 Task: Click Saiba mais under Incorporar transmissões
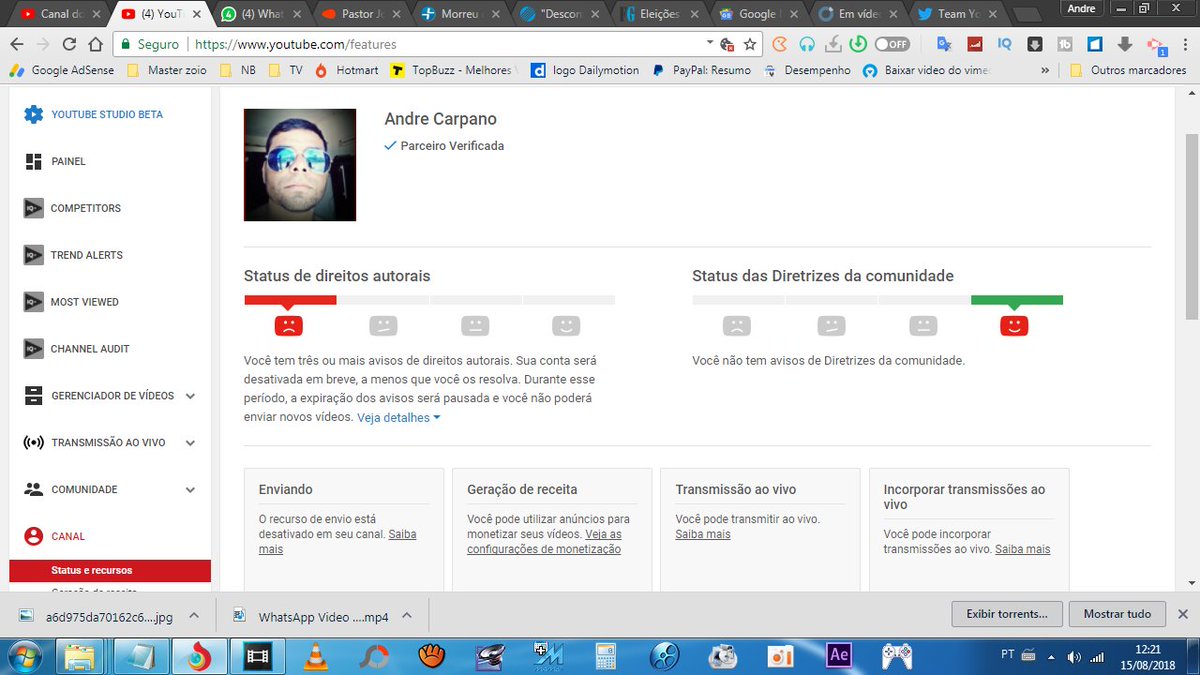point(1022,549)
